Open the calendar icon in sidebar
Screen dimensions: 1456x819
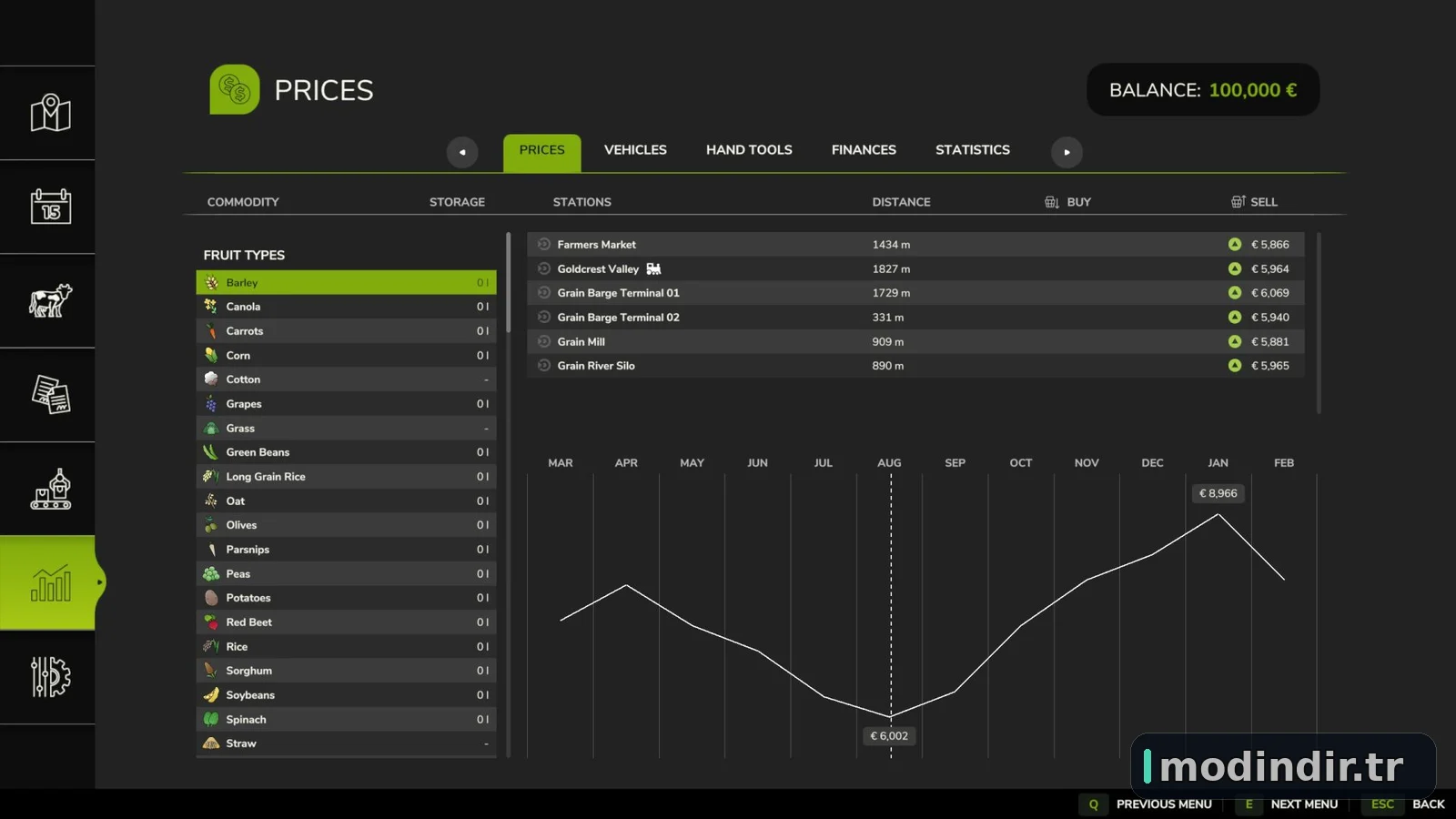[x=50, y=207]
